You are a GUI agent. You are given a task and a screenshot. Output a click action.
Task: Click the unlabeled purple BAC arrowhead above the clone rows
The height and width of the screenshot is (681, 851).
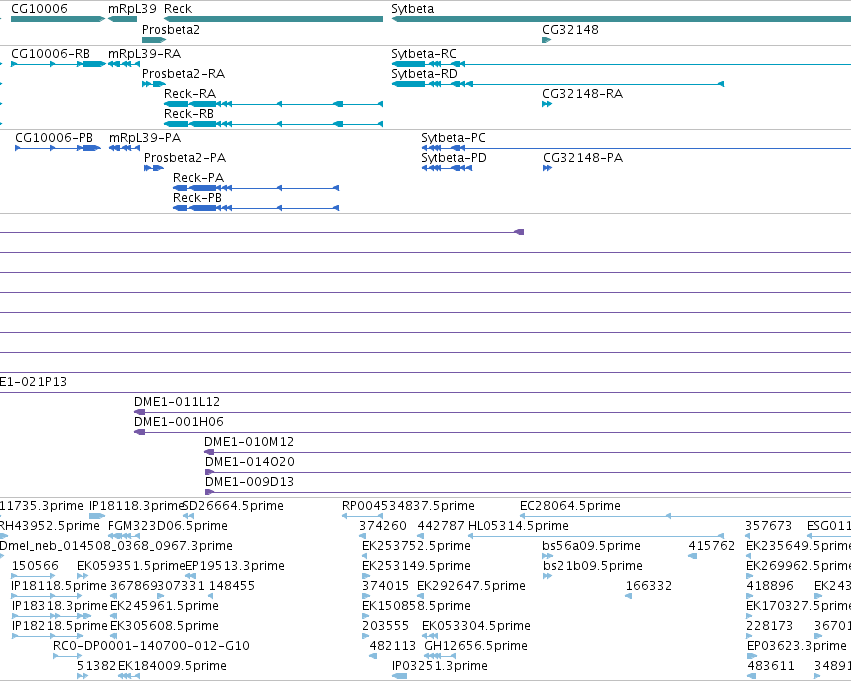pos(519,232)
